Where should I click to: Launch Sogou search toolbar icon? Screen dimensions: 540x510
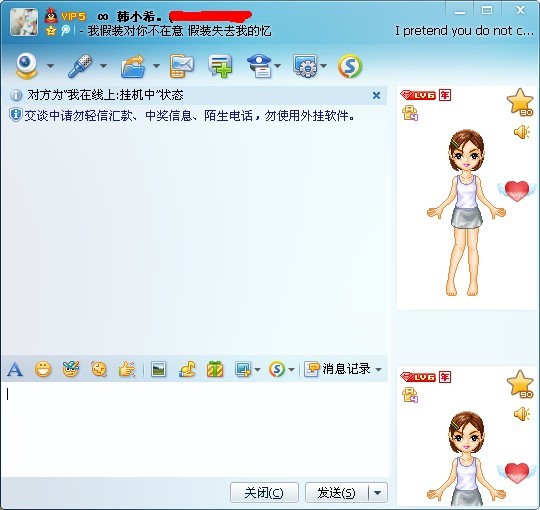350,66
